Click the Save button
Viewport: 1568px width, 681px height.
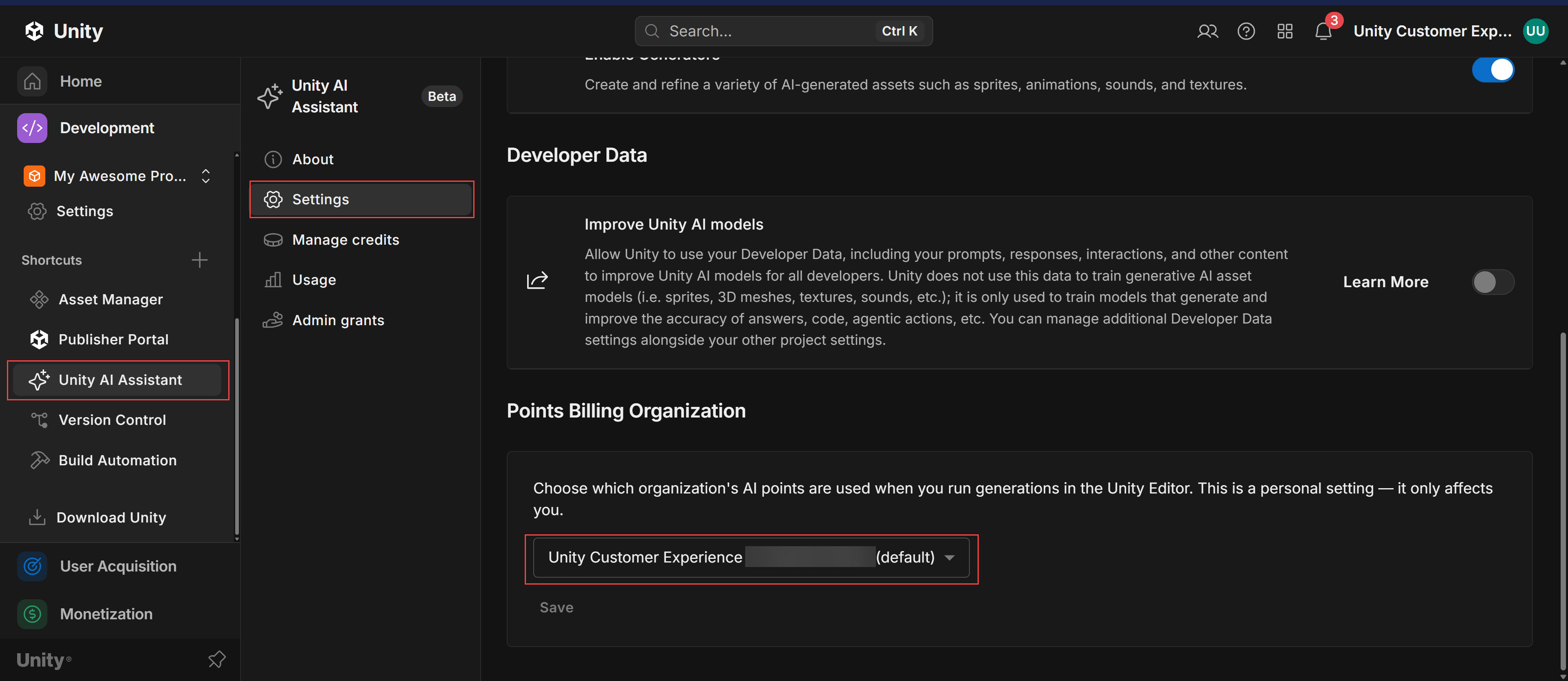[x=556, y=608]
